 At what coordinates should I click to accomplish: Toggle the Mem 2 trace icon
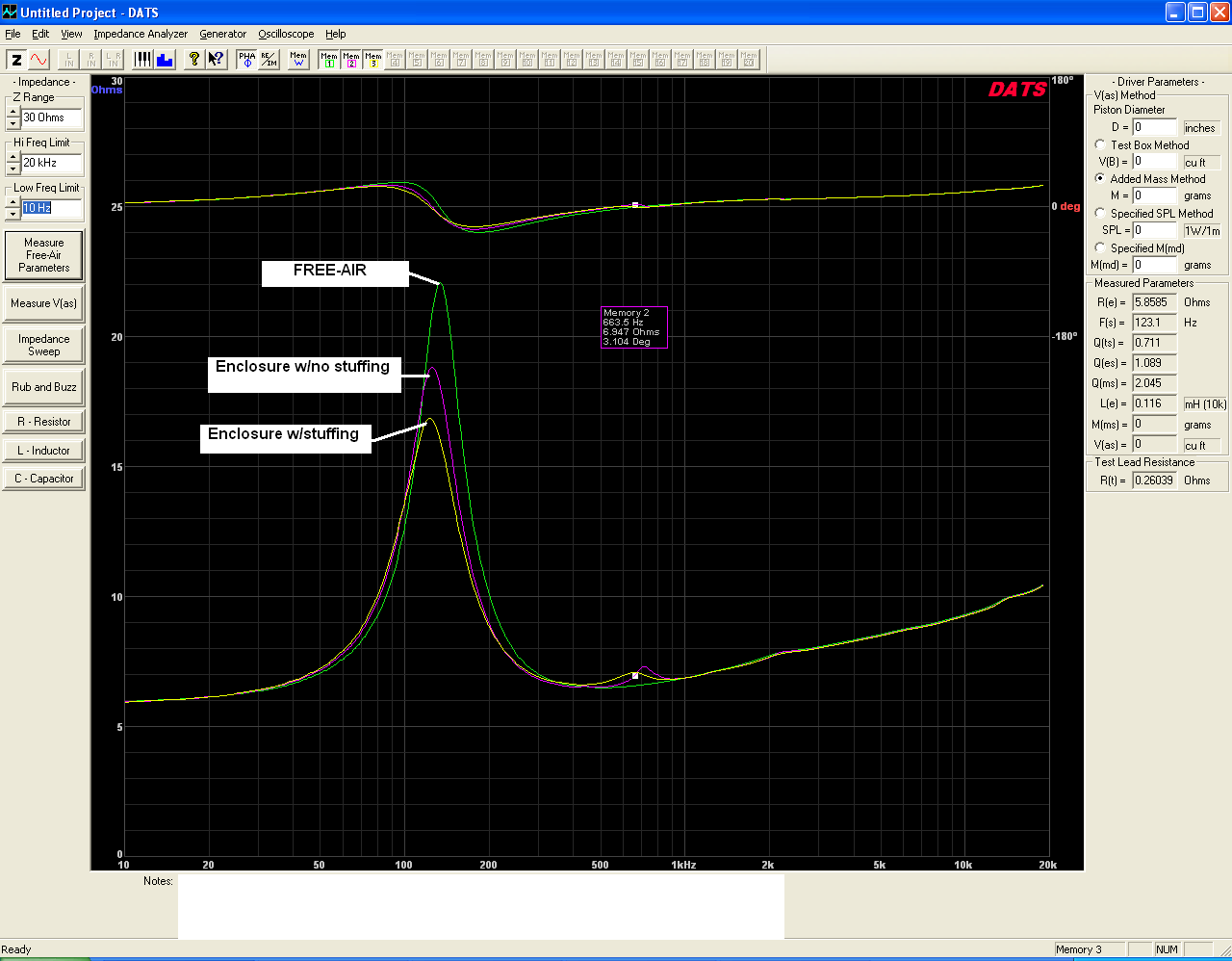[x=351, y=60]
